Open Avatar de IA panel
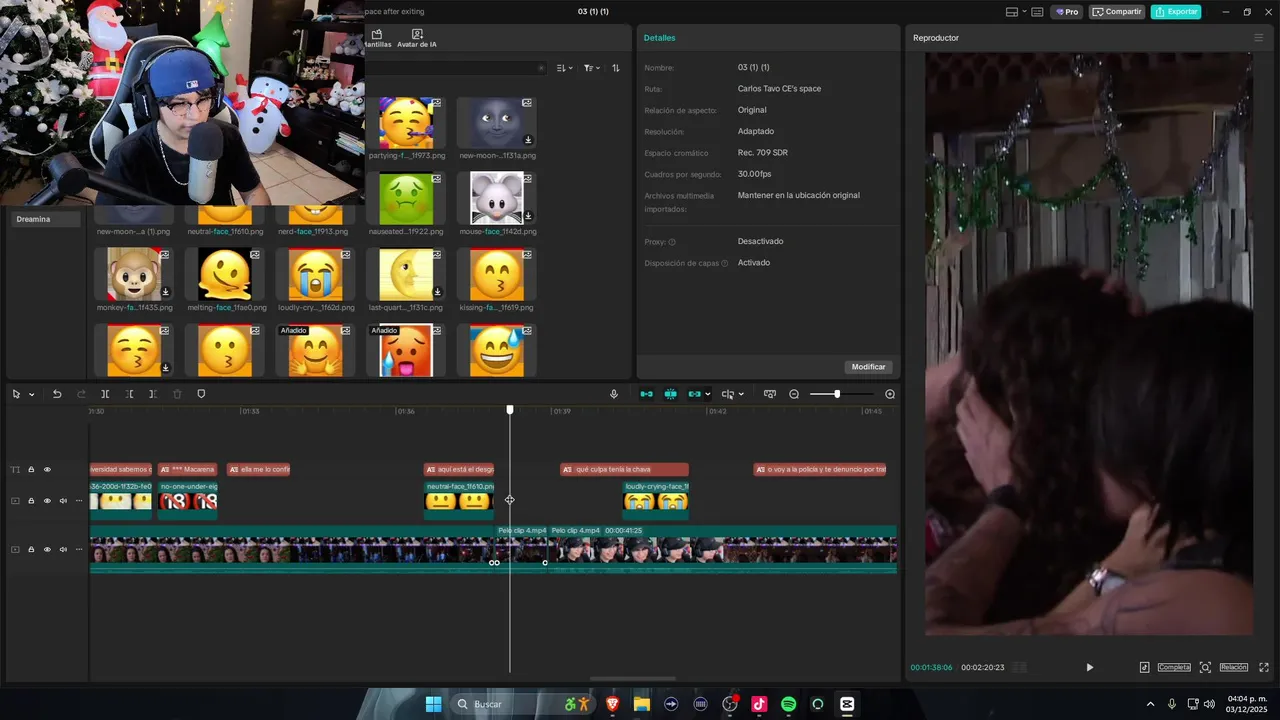Viewport: 1280px width, 720px height. [417, 39]
